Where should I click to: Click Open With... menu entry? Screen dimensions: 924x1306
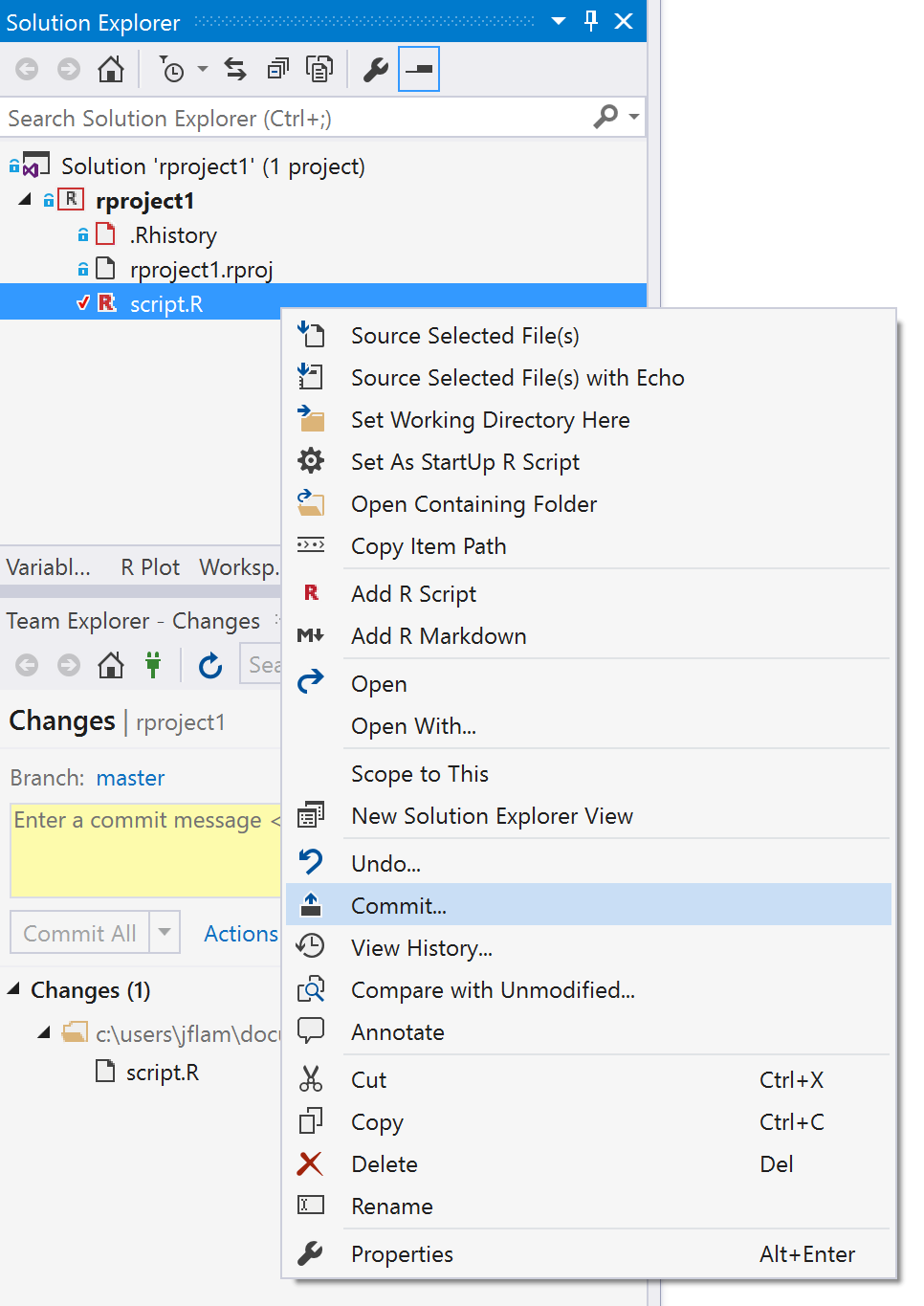pos(588,726)
